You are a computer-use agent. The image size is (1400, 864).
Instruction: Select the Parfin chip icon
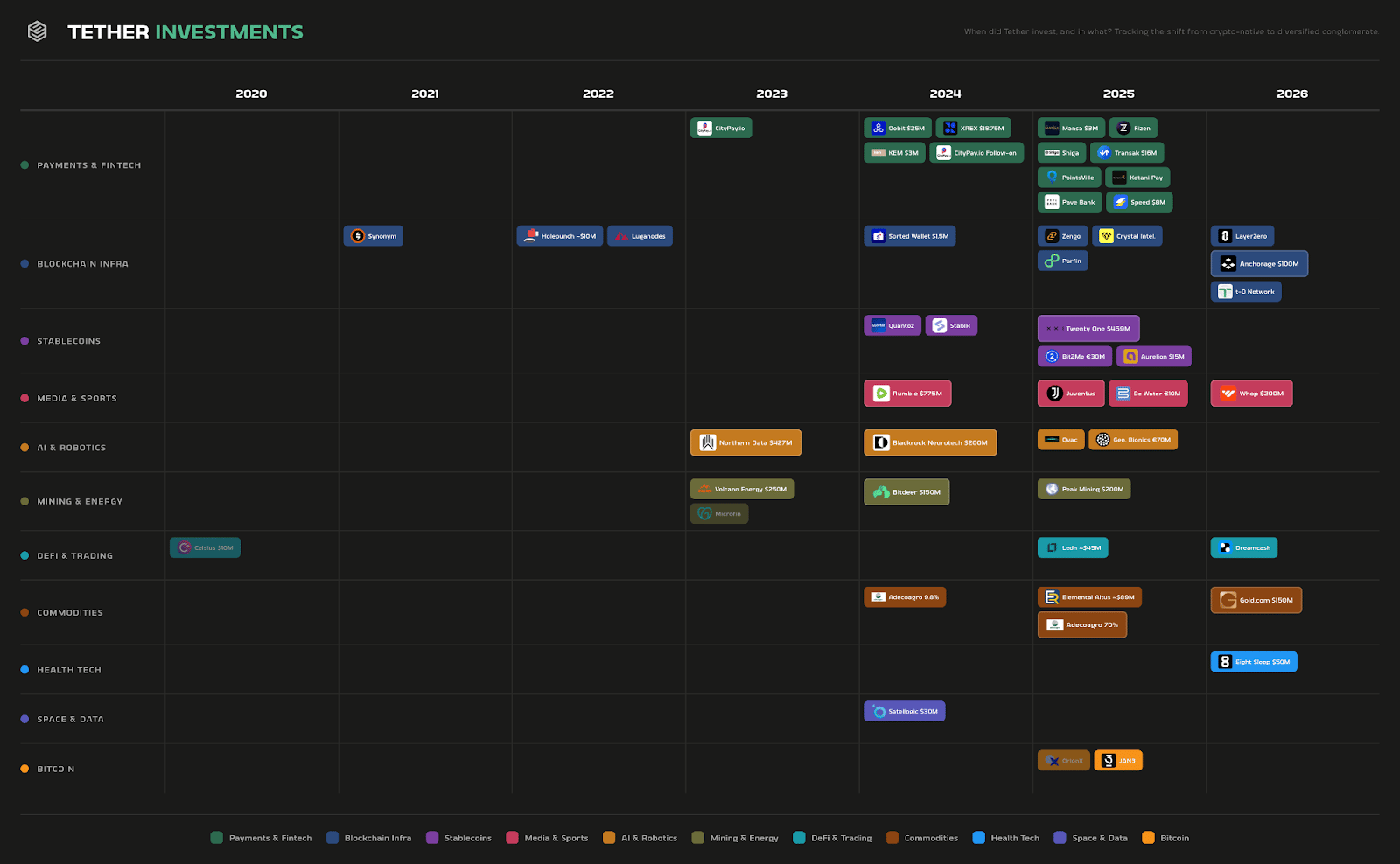coord(1052,261)
